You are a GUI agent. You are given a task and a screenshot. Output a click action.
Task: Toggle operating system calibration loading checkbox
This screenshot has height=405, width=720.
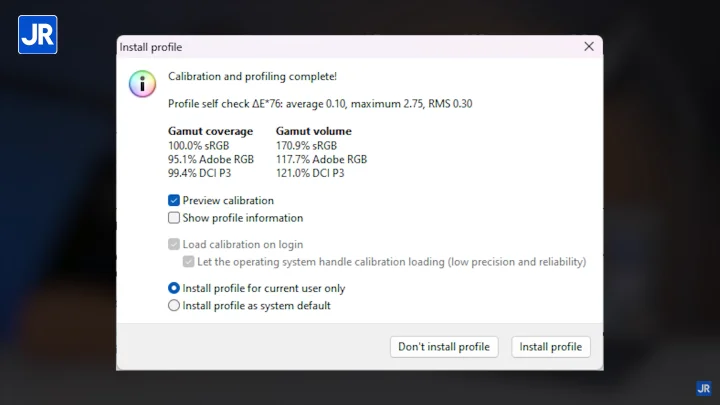point(189,262)
